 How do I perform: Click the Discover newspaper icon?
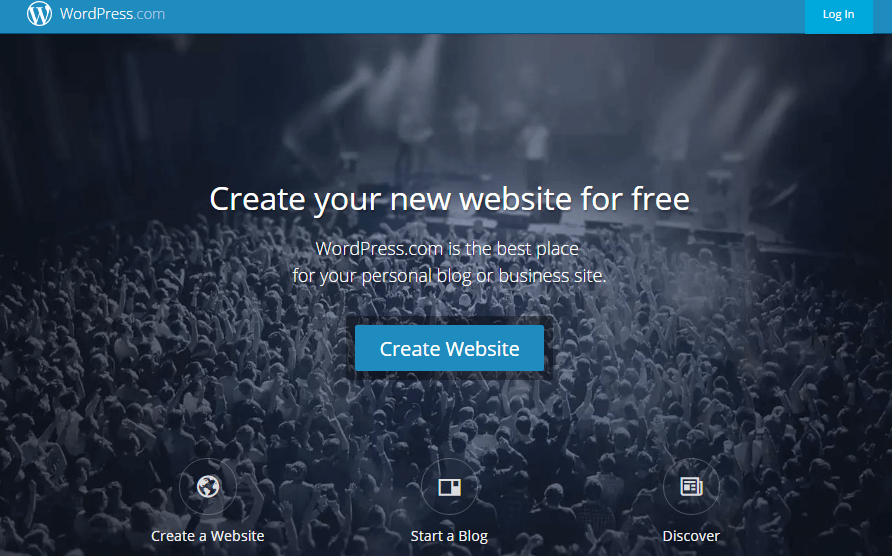(x=691, y=487)
